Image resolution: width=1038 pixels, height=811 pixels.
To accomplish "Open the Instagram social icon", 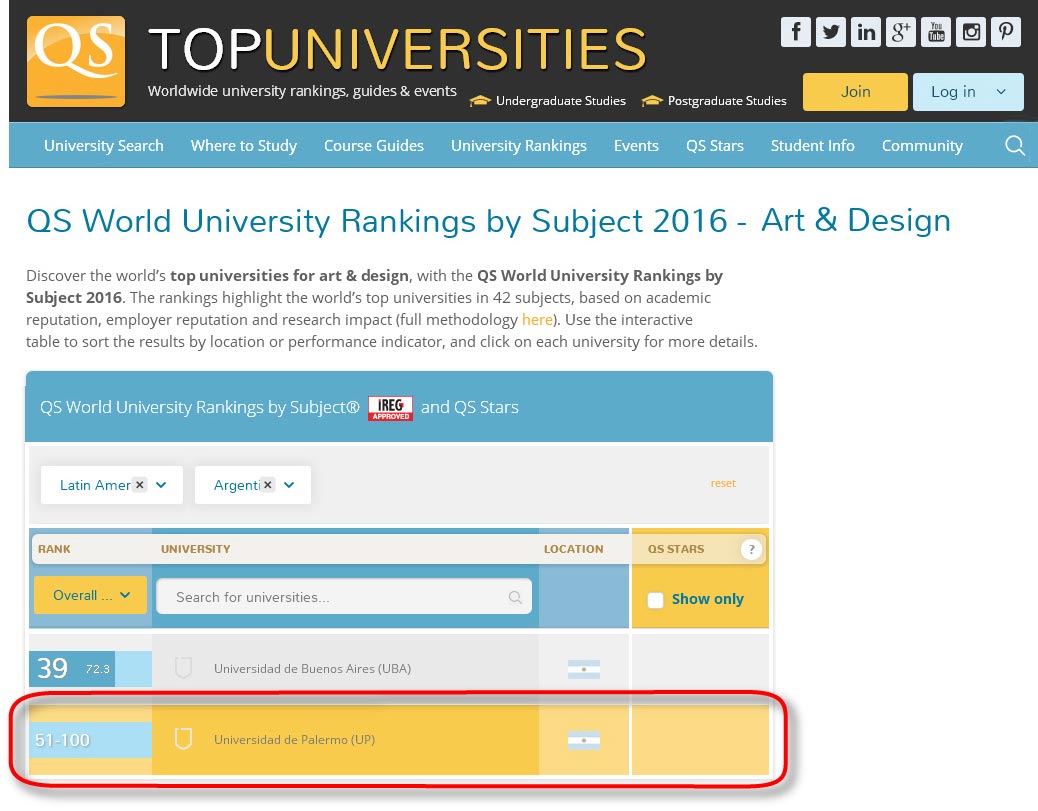I will [x=970, y=32].
